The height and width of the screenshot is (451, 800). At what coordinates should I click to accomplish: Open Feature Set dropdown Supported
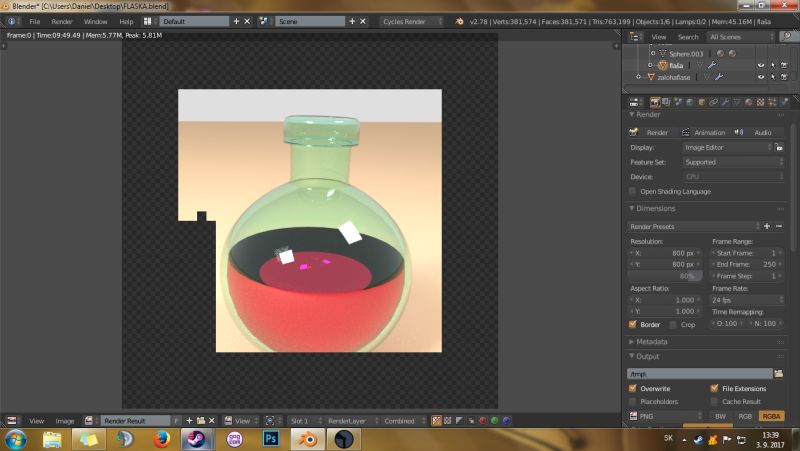tap(733, 162)
